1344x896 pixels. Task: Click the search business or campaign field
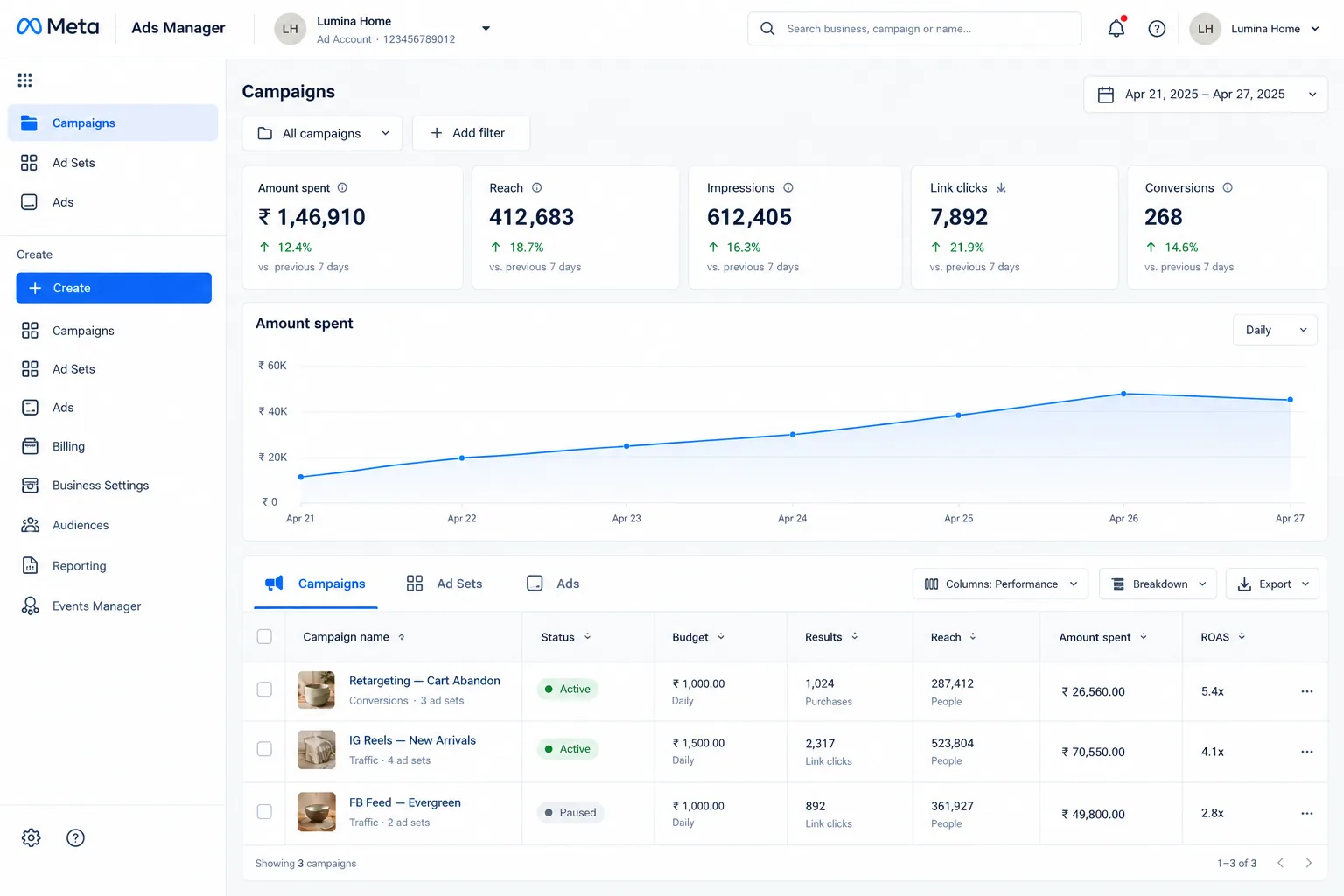coord(914,29)
